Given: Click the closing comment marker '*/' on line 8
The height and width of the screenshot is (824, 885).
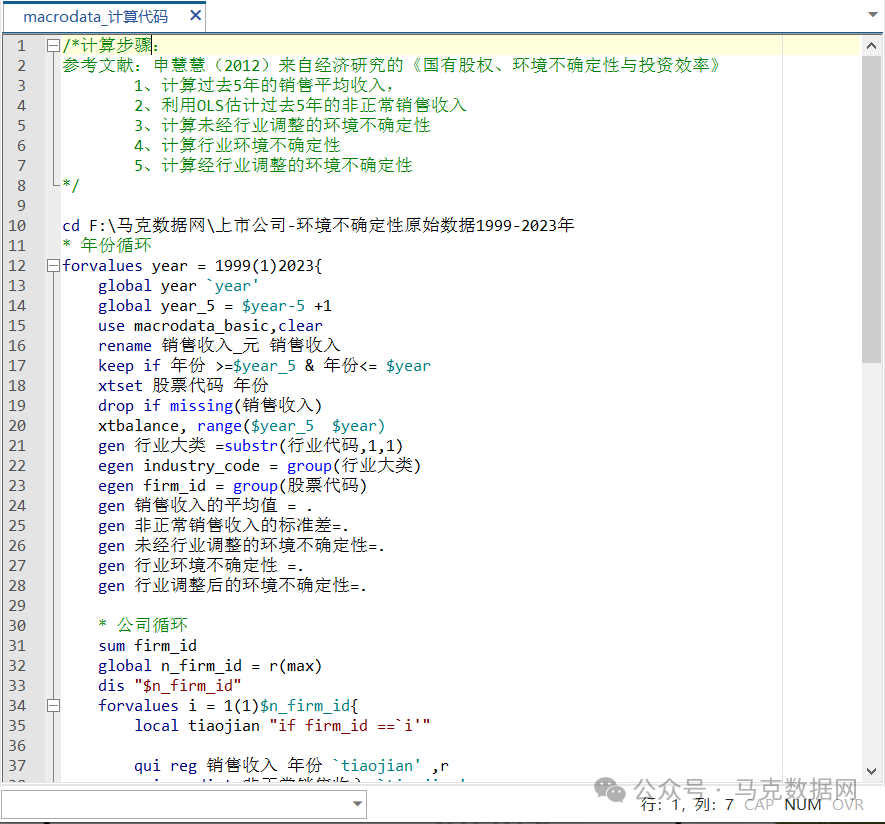Looking at the screenshot, I should (71, 186).
